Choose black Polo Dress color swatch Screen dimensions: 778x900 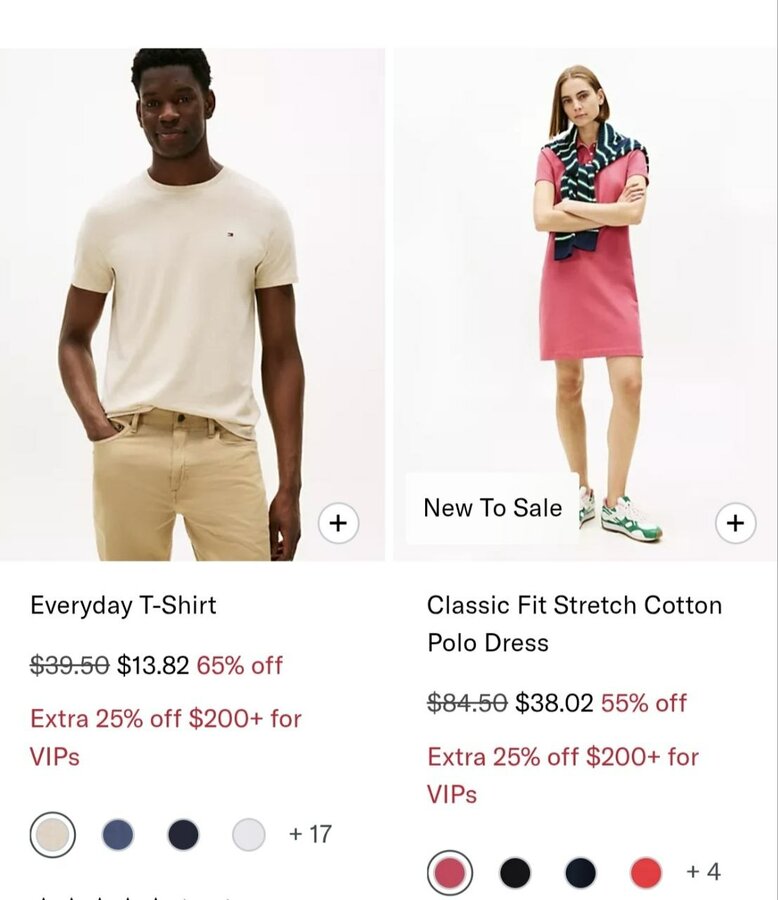pos(515,872)
